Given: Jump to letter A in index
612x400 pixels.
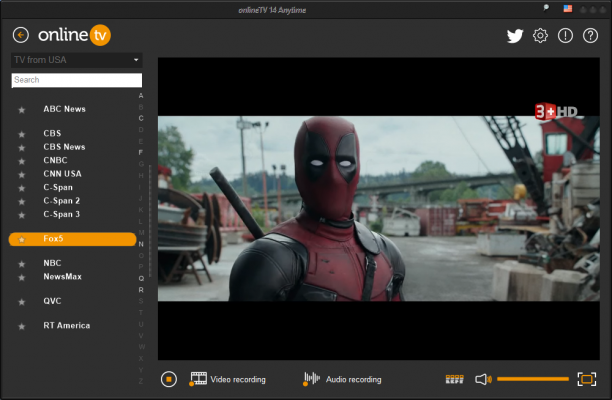Looking at the screenshot, I should click(x=141, y=96).
